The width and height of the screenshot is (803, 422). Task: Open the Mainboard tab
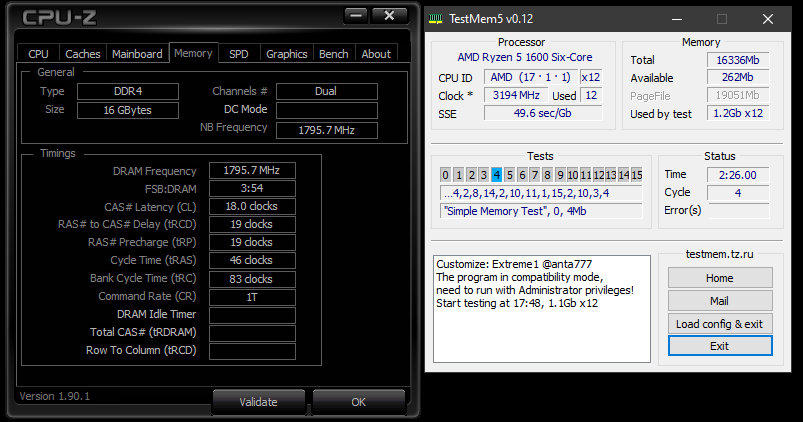coord(137,54)
